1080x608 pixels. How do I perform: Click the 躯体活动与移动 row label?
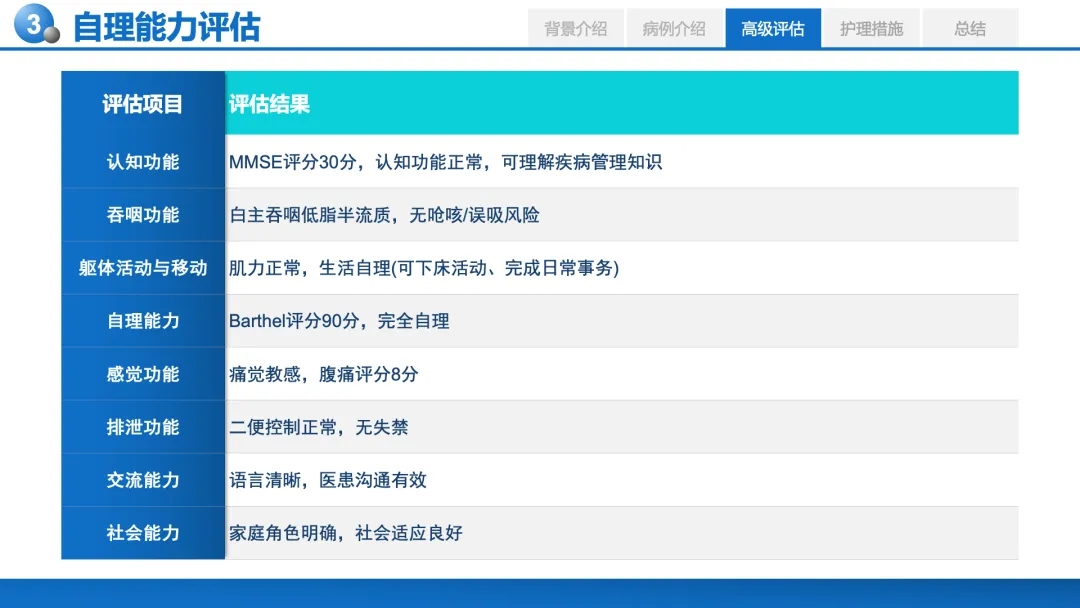point(143,268)
